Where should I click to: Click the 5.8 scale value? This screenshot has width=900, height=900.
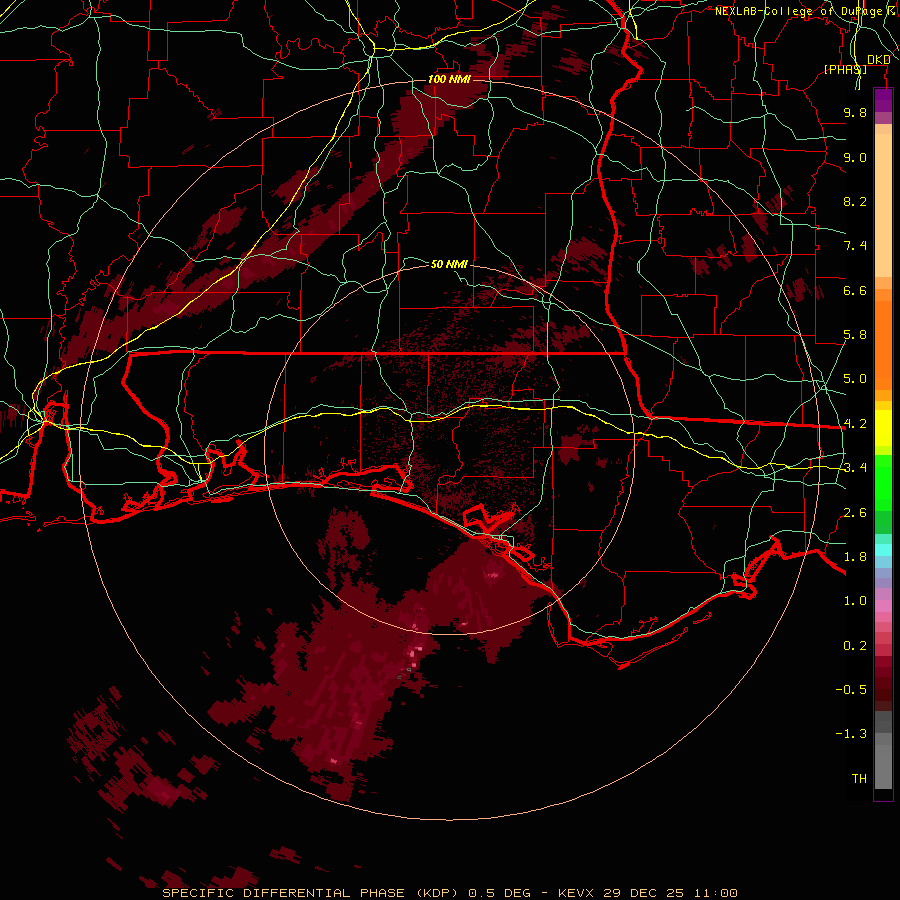(855, 335)
